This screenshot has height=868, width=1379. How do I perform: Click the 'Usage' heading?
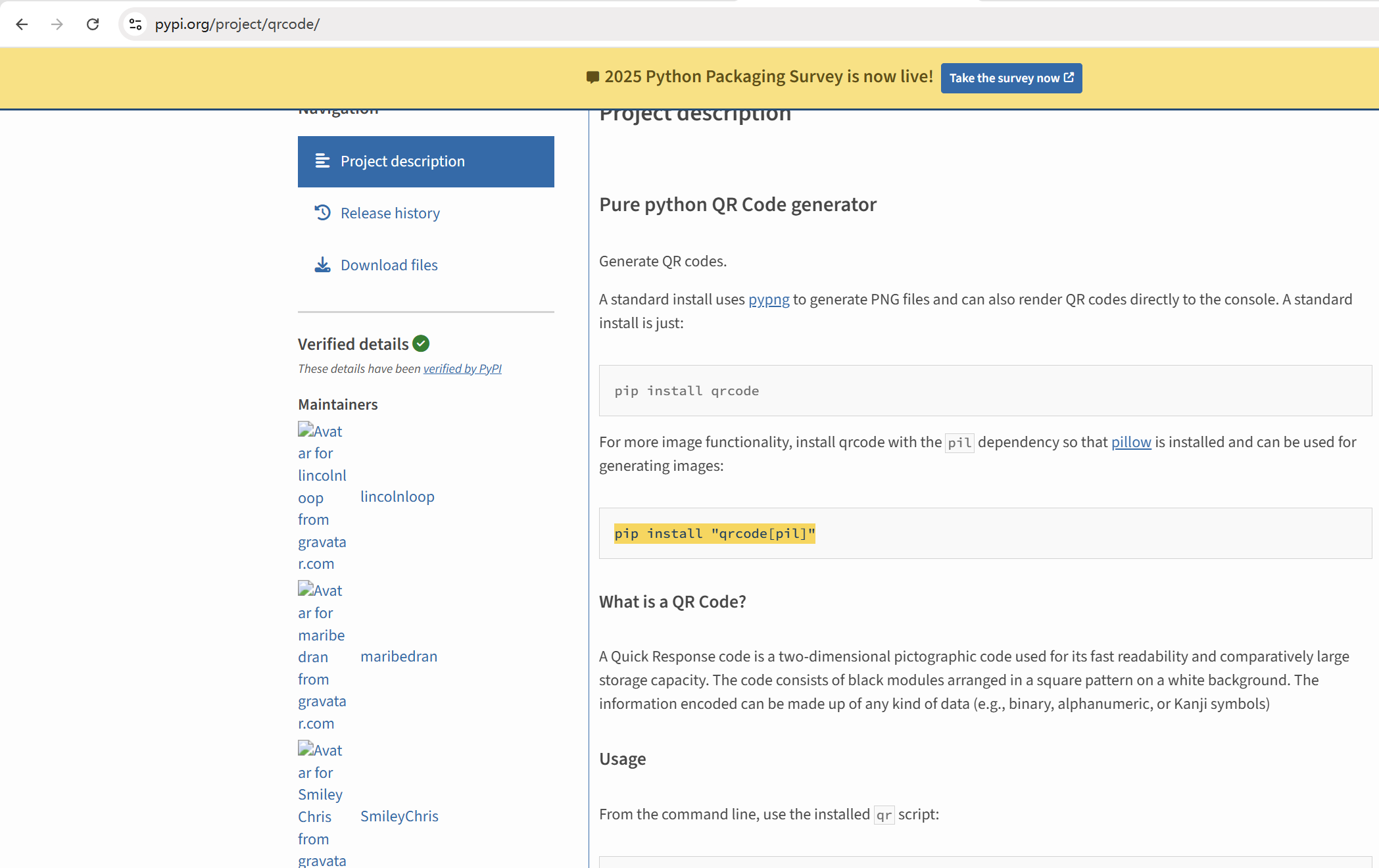point(623,759)
